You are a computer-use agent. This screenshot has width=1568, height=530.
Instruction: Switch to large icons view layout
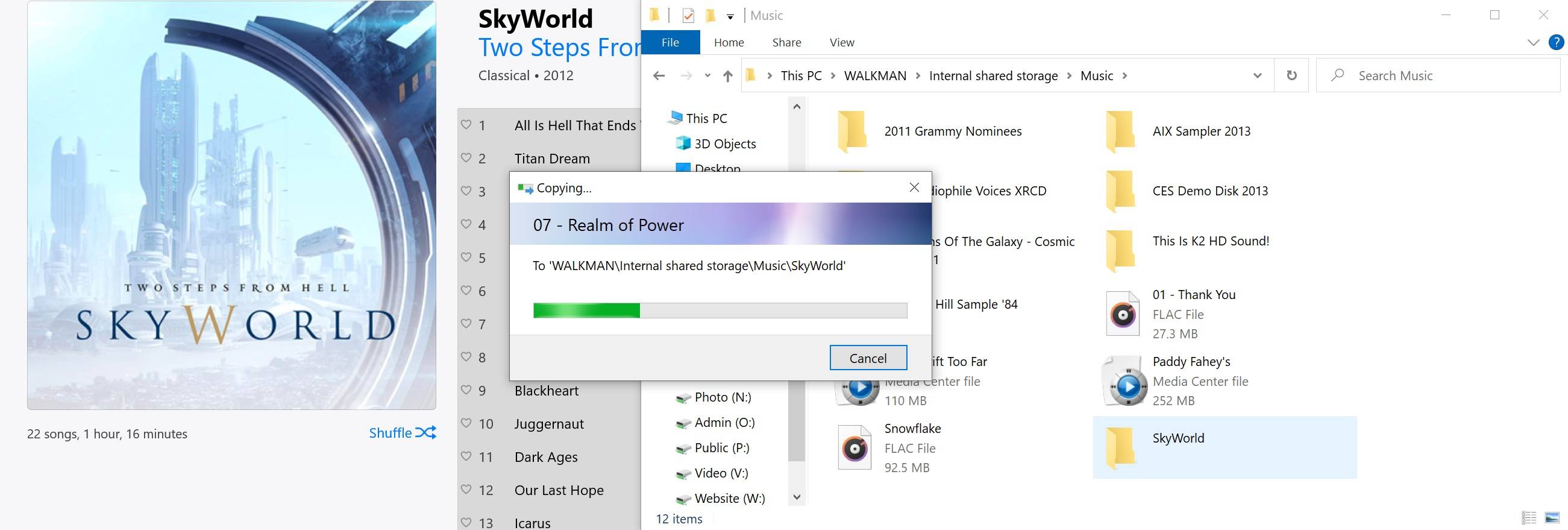click(x=1552, y=518)
